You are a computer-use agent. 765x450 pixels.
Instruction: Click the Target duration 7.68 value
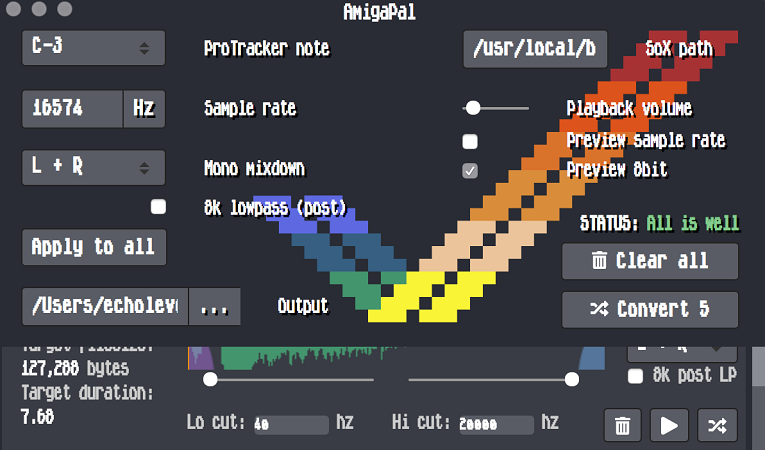tap(38, 417)
